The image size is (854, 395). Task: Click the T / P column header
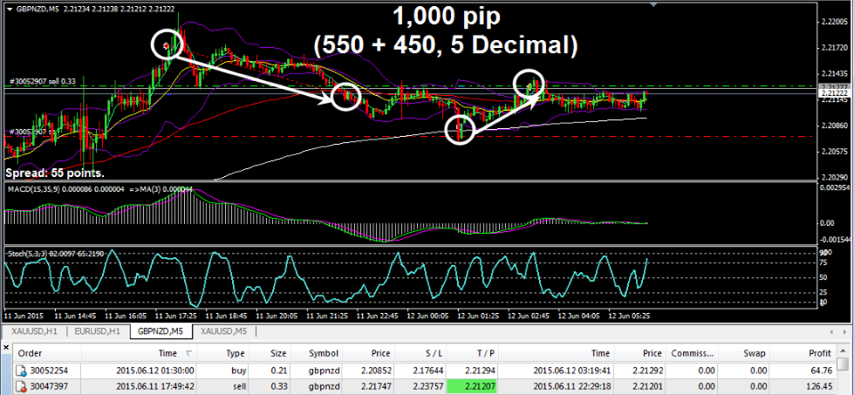pos(486,353)
